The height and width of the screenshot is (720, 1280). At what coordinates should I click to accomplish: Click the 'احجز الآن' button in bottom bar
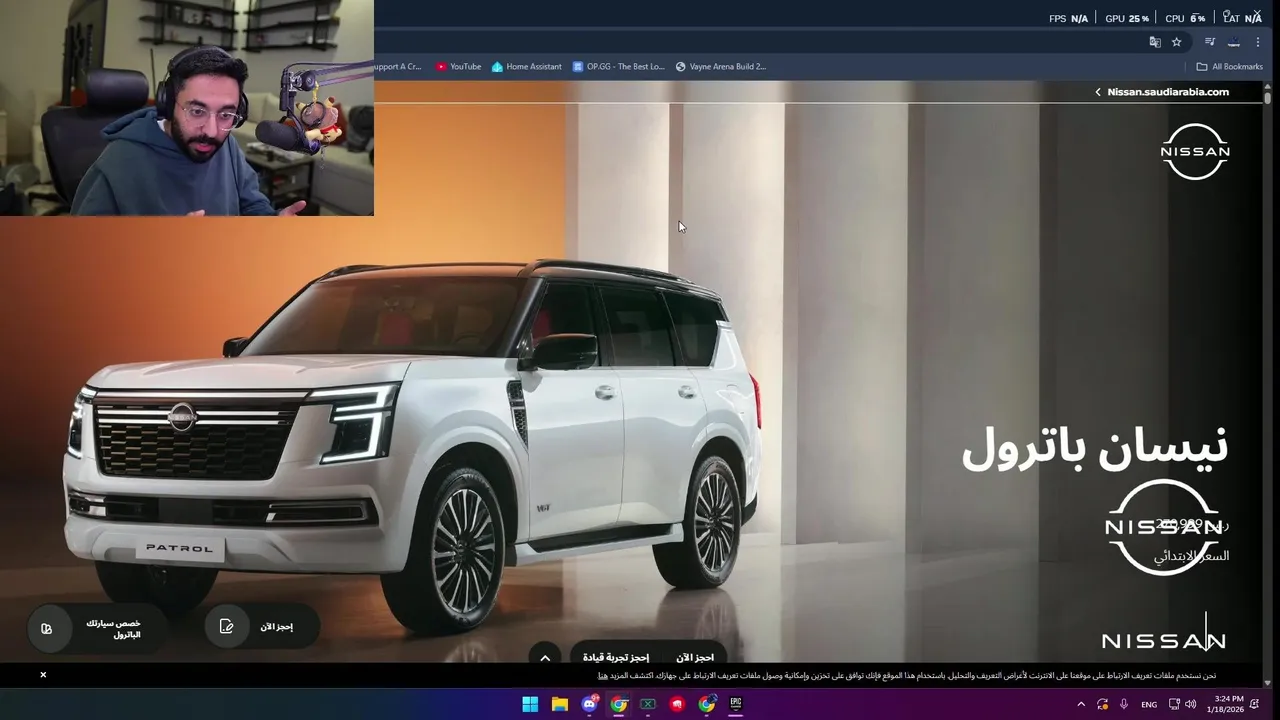point(695,657)
